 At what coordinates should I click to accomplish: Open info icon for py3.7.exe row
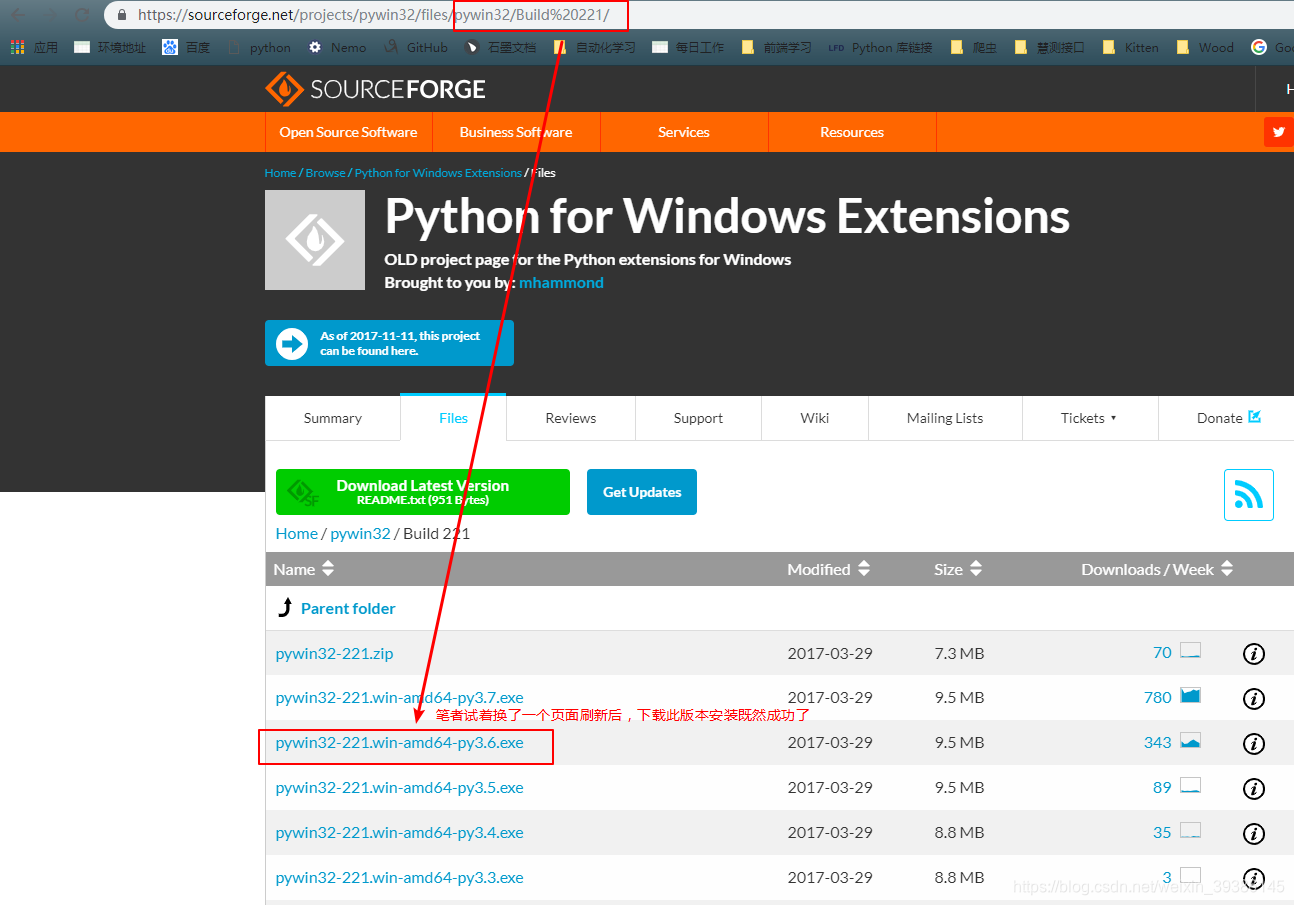[x=1253, y=699]
